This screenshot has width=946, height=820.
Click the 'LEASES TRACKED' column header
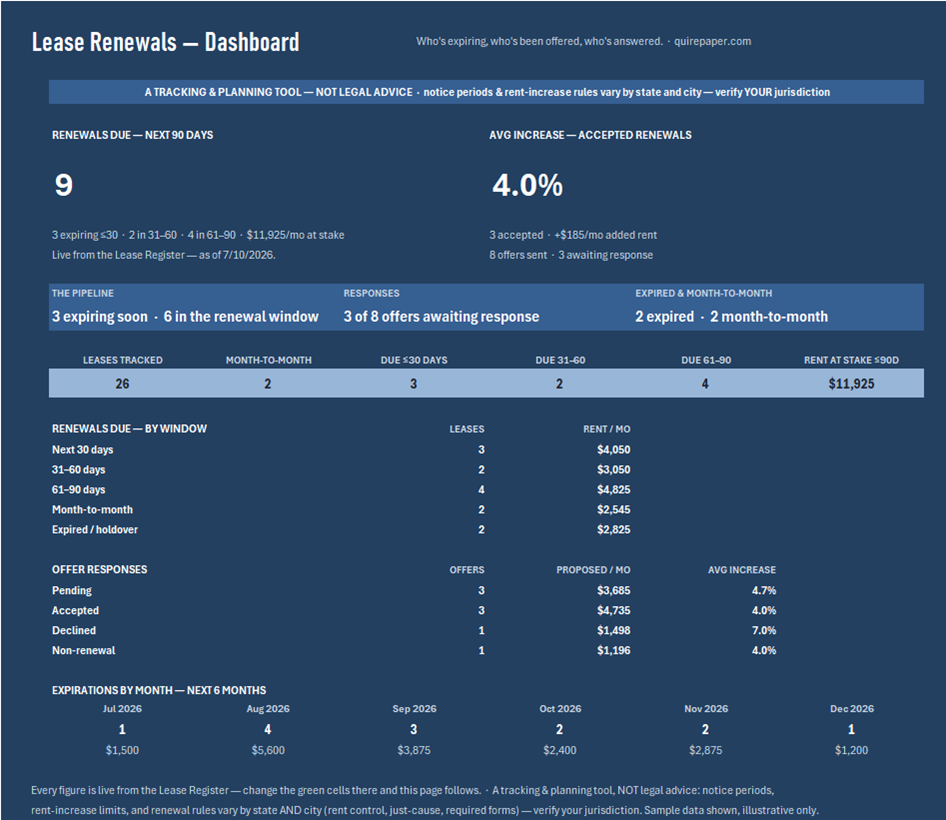pos(122,360)
